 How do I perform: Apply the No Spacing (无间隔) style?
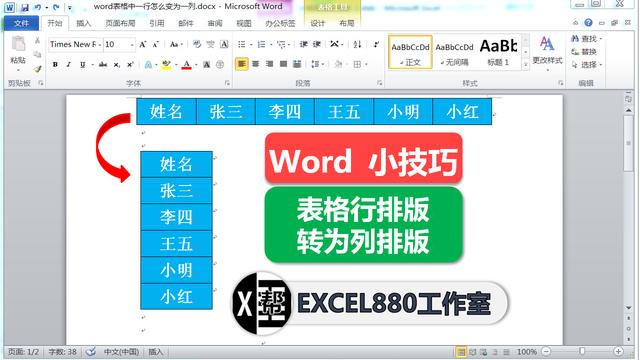(454, 52)
